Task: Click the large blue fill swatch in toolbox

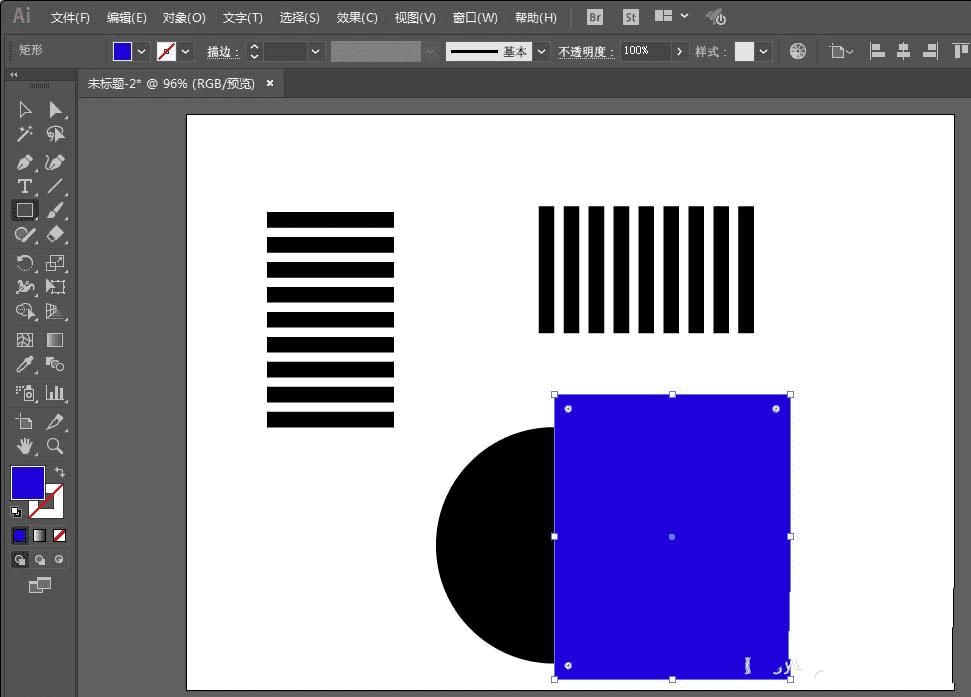Action: click(27, 483)
